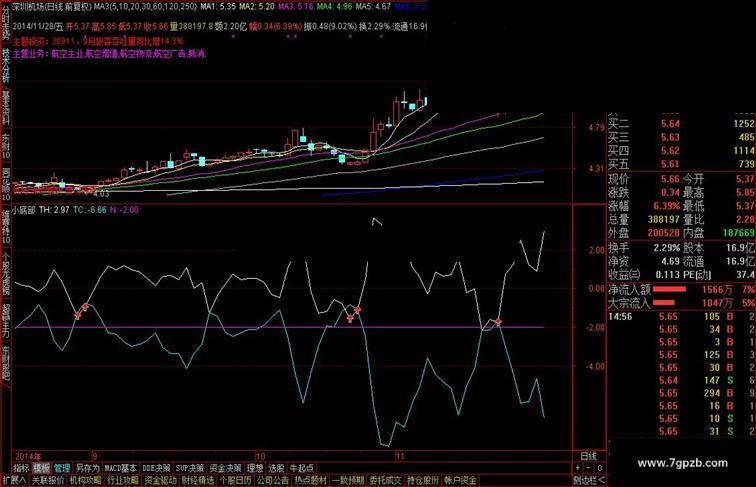Click the plus zoom-in button beside 日线
Screen dimensions: 756x487
[x=578, y=468]
